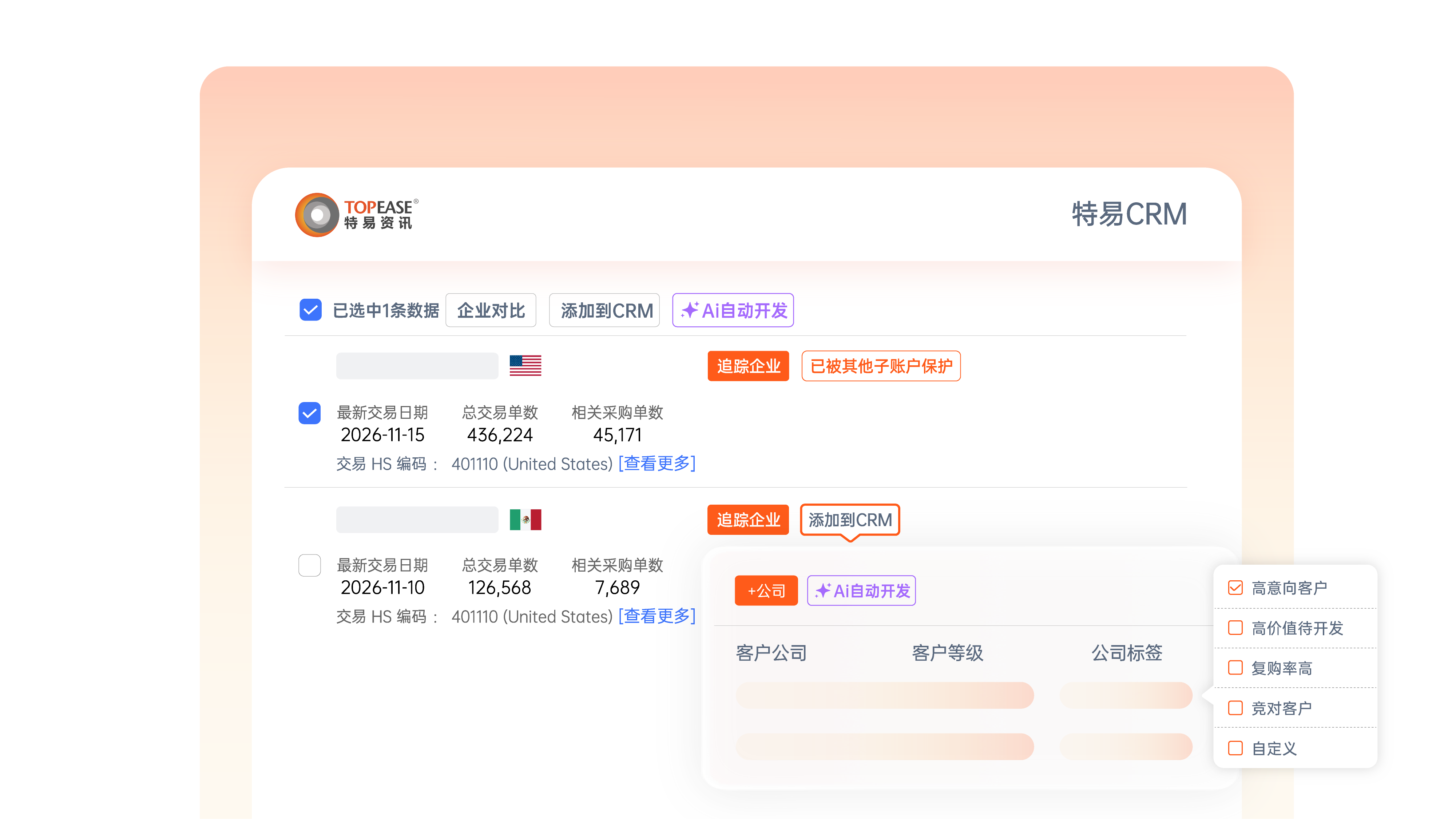Screen dimensions: 1456x819
Task: Uncheck the 高意向客户 tag checkbox
Action: pos(1235,588)
